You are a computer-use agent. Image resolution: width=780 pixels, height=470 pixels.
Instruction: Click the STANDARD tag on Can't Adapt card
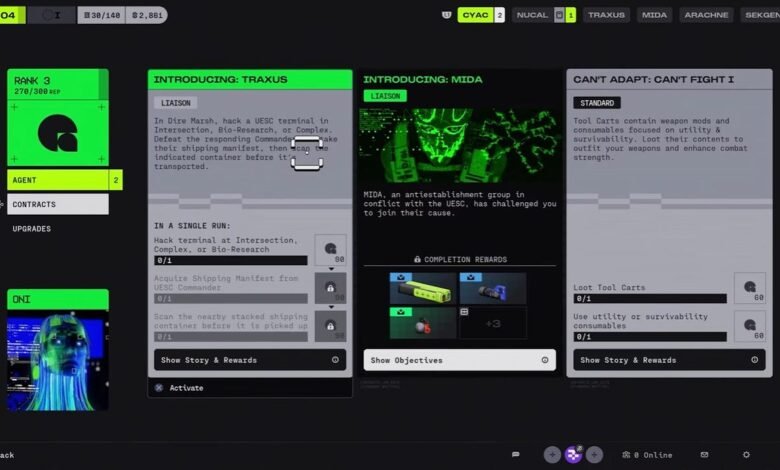[x=597, y=103]
